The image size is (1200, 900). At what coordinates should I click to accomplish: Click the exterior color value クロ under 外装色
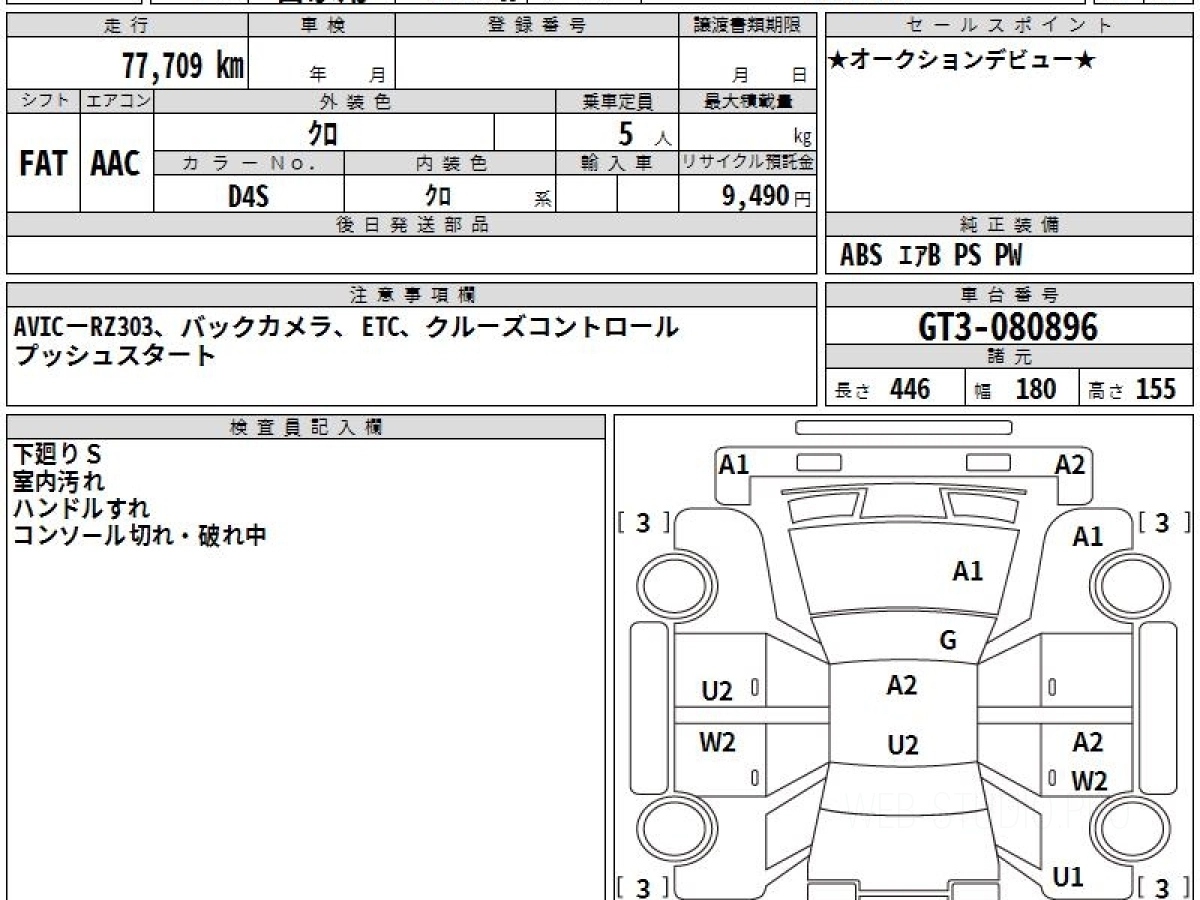coord(323,132)
